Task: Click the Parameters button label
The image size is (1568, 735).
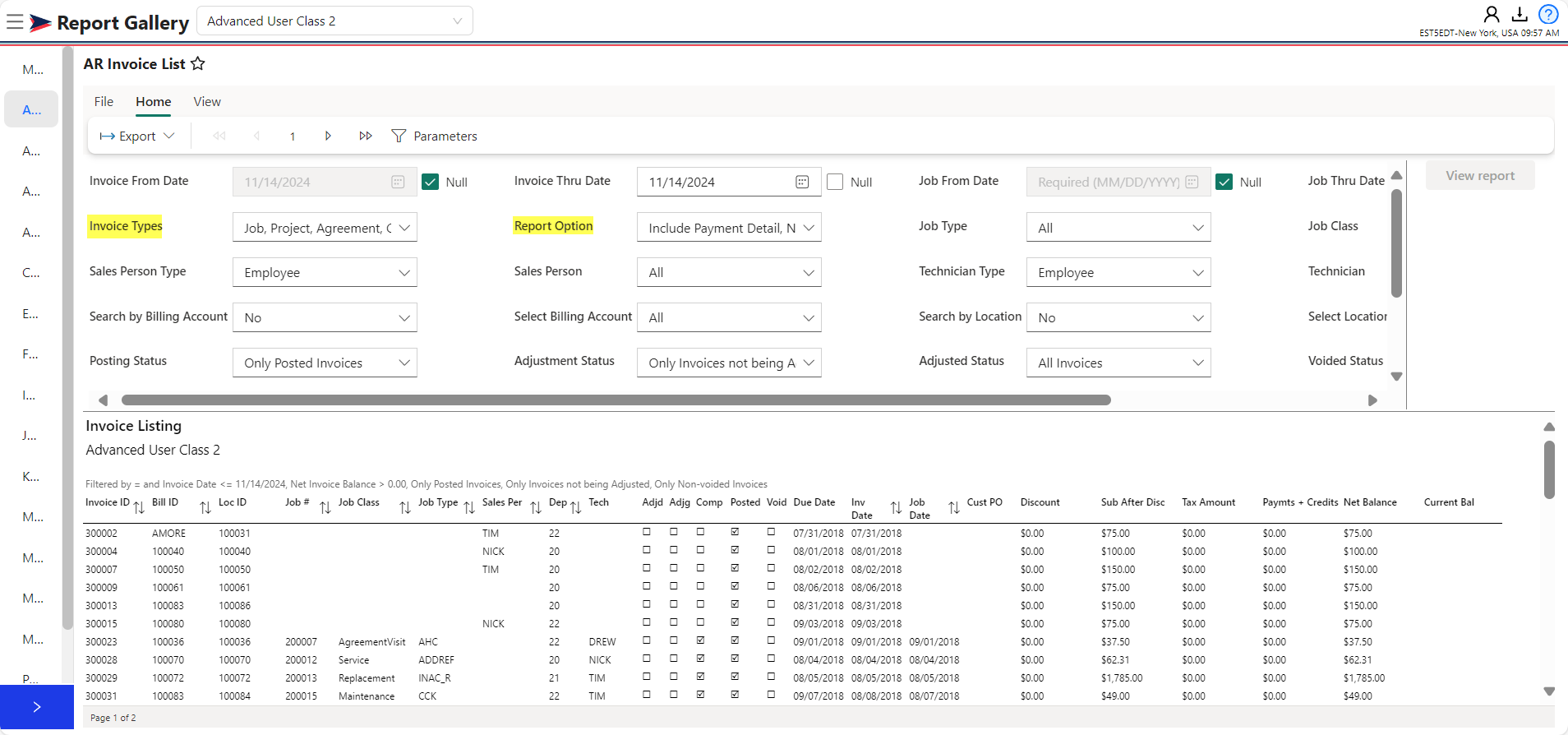Action: click(x=445, y=136)
